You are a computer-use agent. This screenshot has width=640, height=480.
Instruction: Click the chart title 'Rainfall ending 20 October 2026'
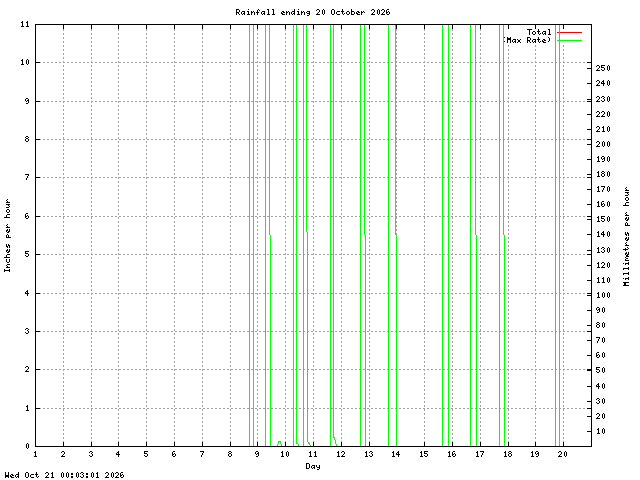pyautogui.click(x=313, y=12)
